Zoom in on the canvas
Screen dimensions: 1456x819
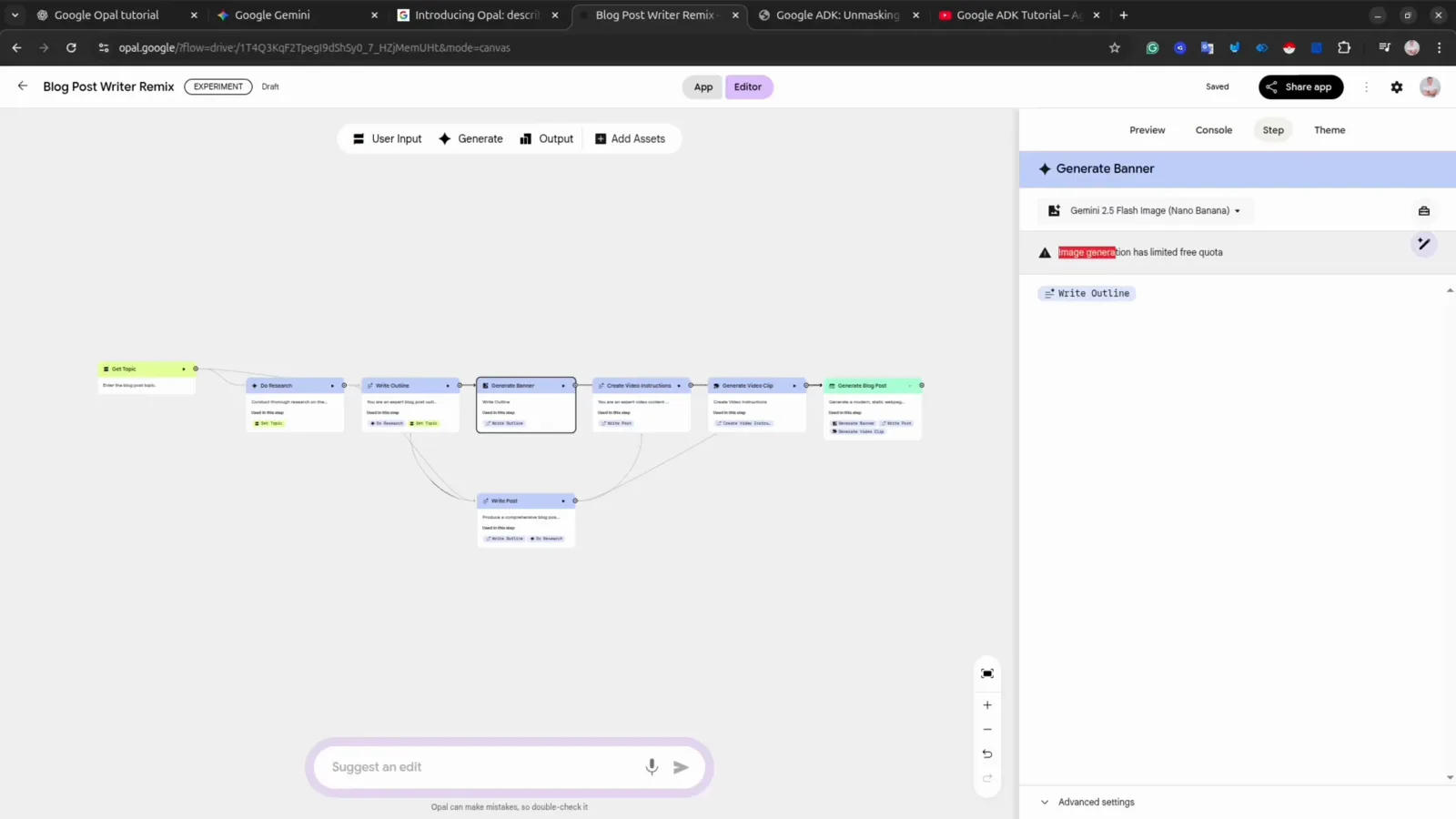tap(987, 705)
